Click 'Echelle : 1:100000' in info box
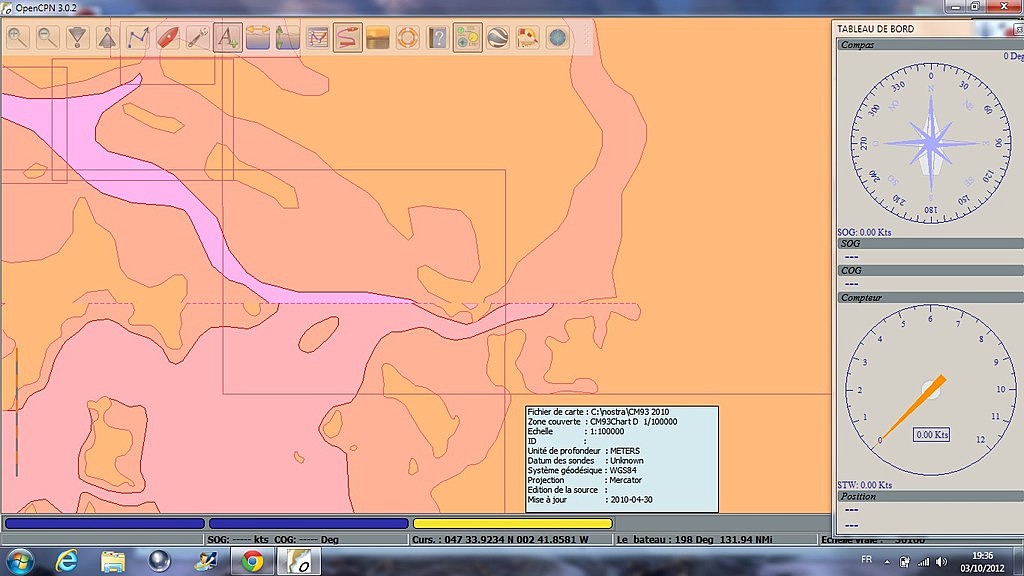The width and height of the screenshot is (1024, 576). point(575,431)
